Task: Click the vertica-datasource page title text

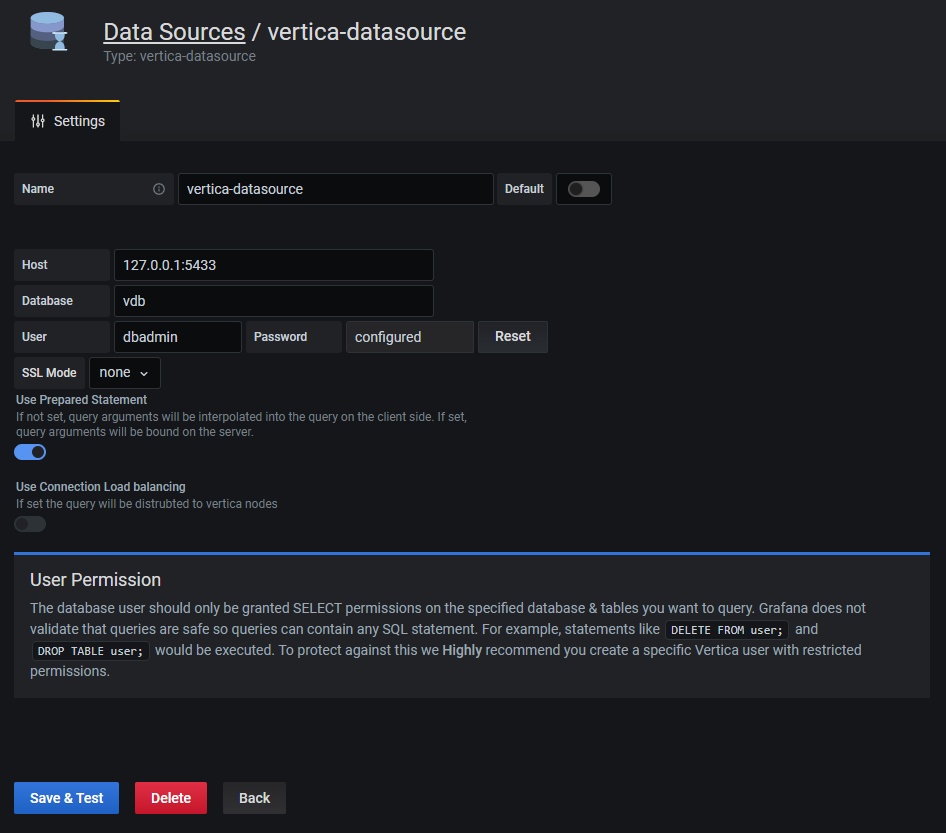Action: [367, 32]
